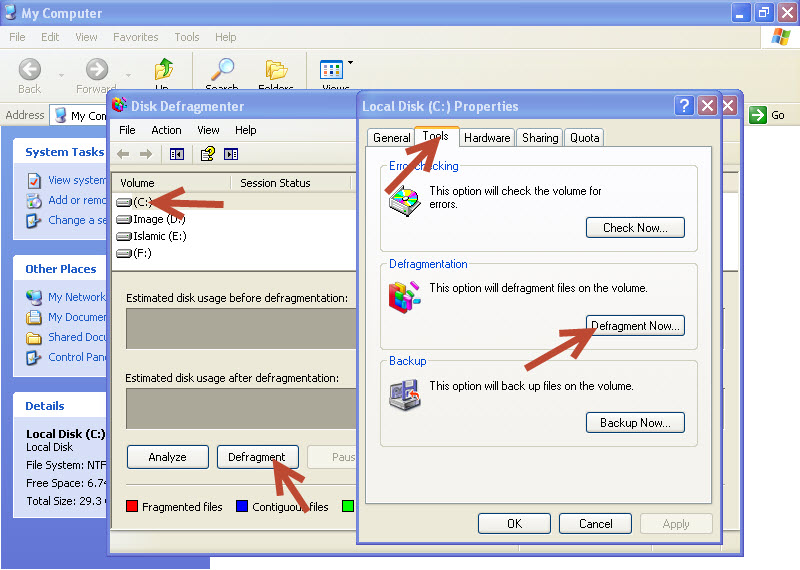Open Search magnifier in My Computer toolbar
The height and width of the screenshot is (570, 800).
pos(222,69)
